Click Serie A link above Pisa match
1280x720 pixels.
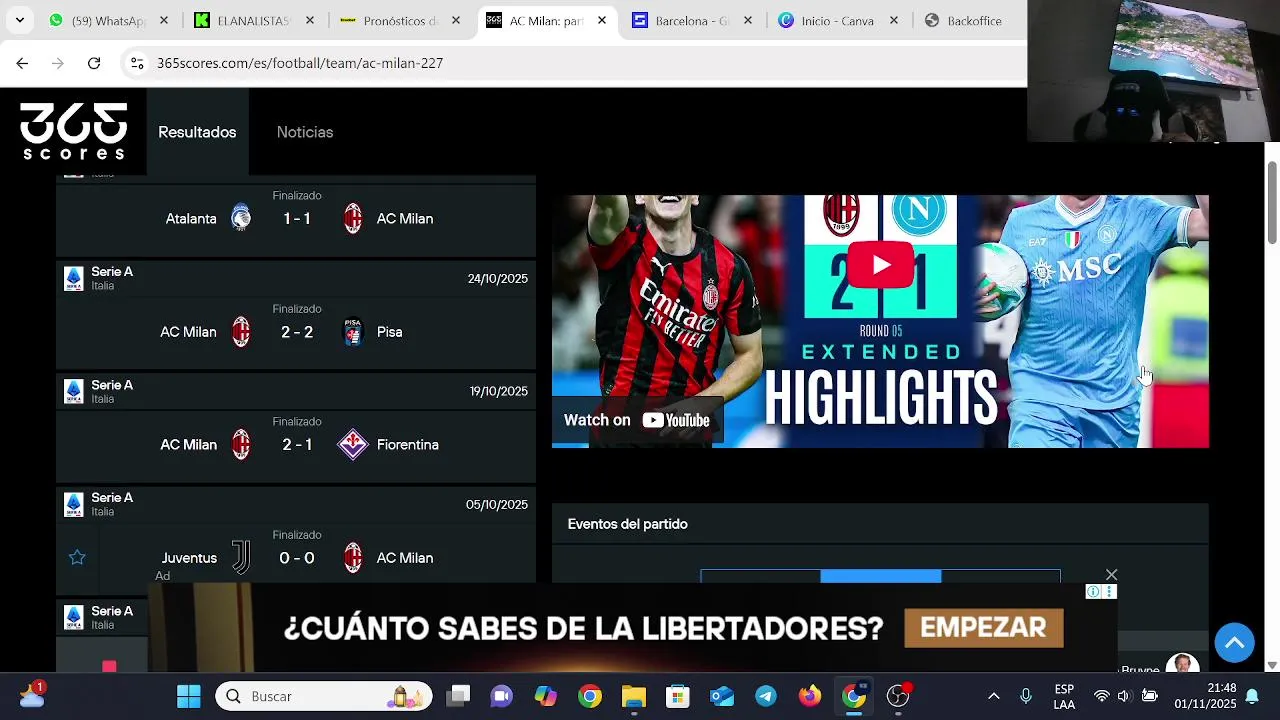click(x=112, y=272)
